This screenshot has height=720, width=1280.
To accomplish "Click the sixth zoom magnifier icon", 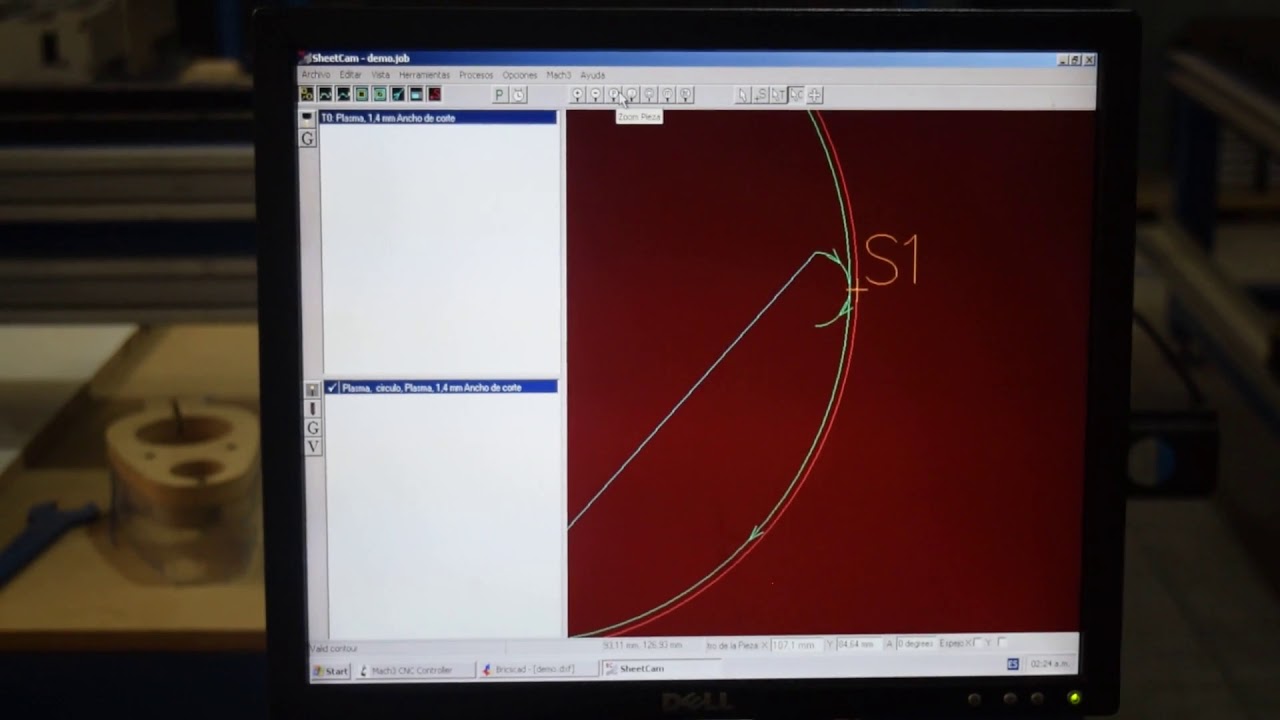I will click(x=668, y=95).
